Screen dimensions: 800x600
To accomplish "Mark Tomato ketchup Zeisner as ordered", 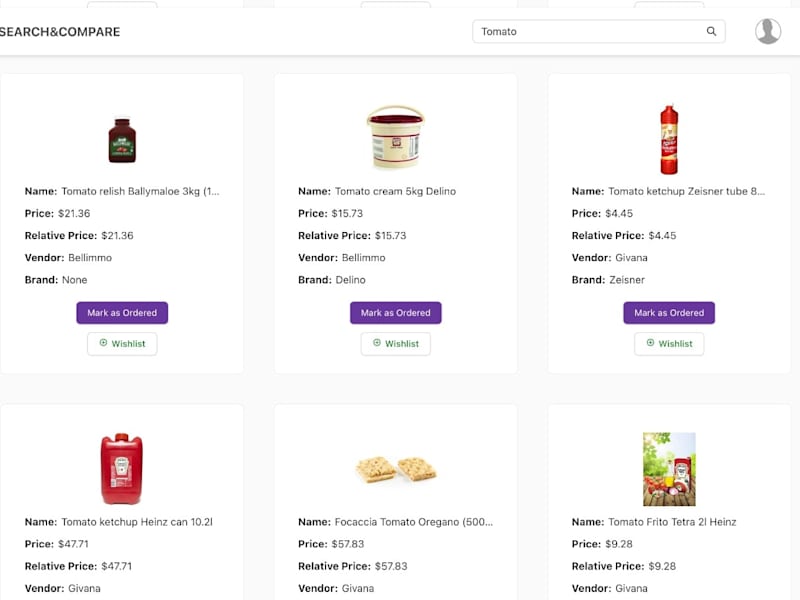I will pyautogui.click(x=669, y=313).
